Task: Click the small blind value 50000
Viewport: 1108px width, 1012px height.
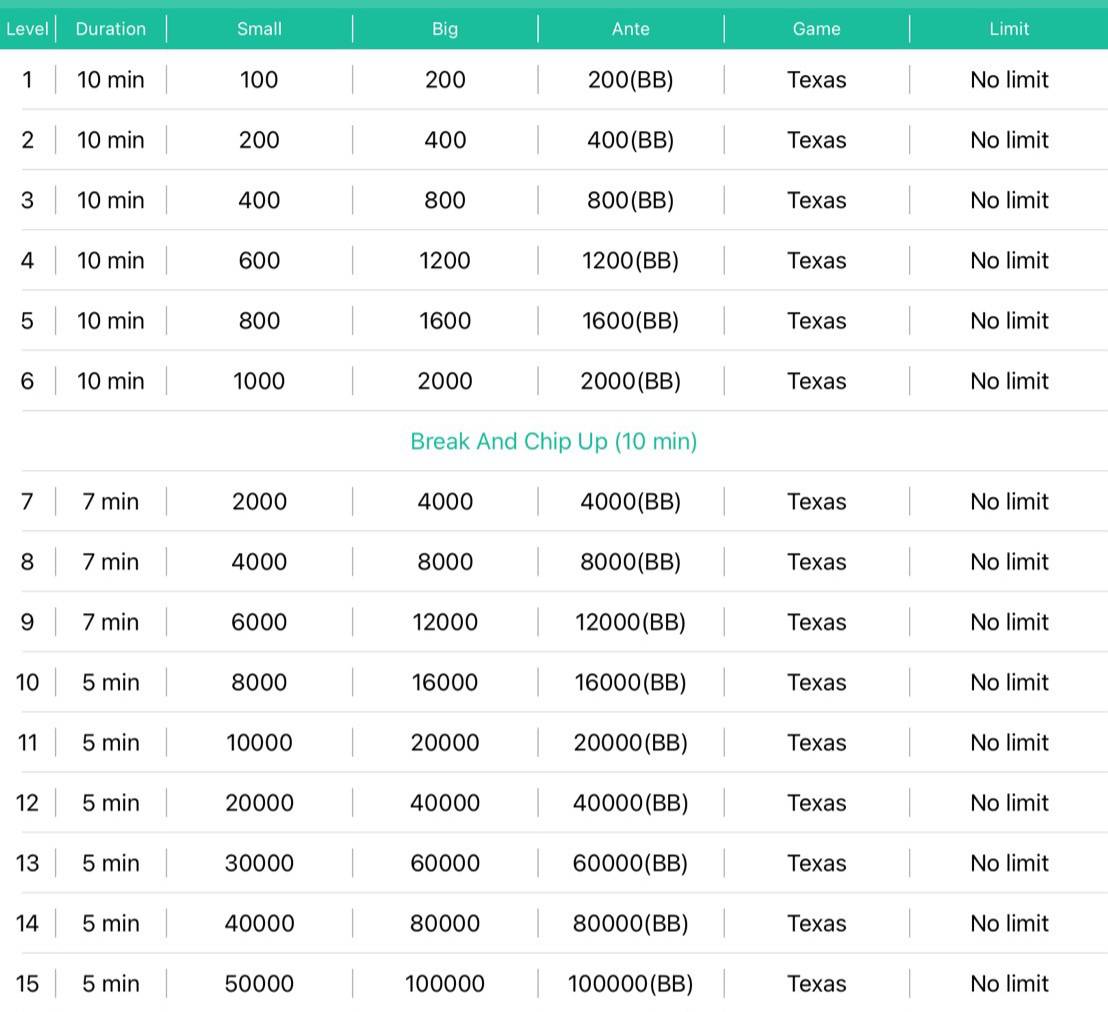Action: [259, 984]
